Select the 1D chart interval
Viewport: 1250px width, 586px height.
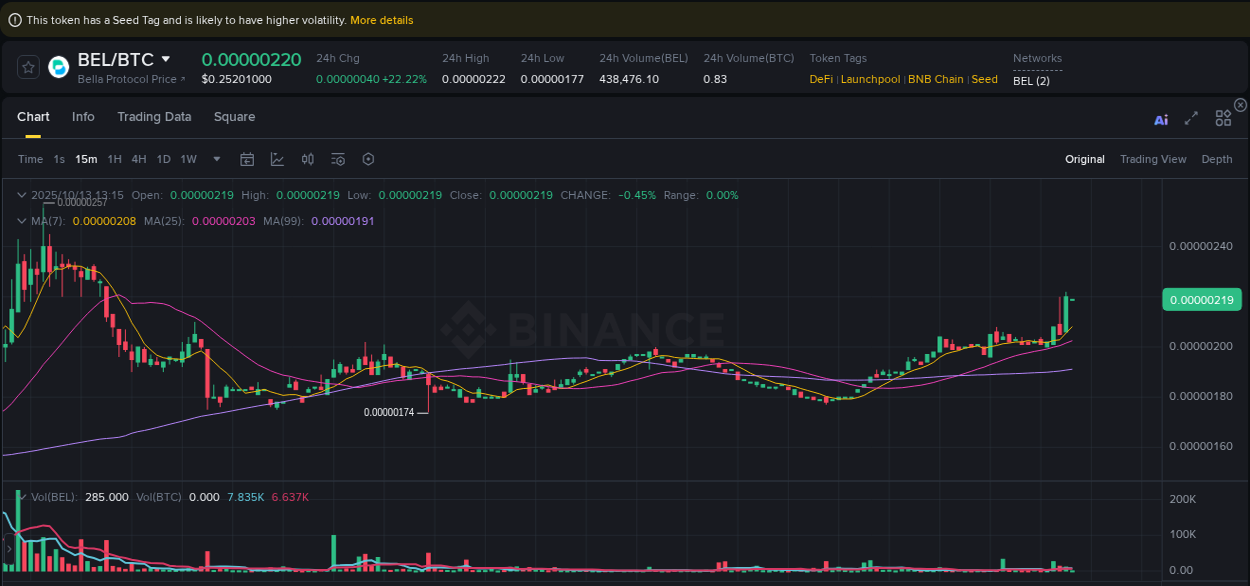coord(163,159)
